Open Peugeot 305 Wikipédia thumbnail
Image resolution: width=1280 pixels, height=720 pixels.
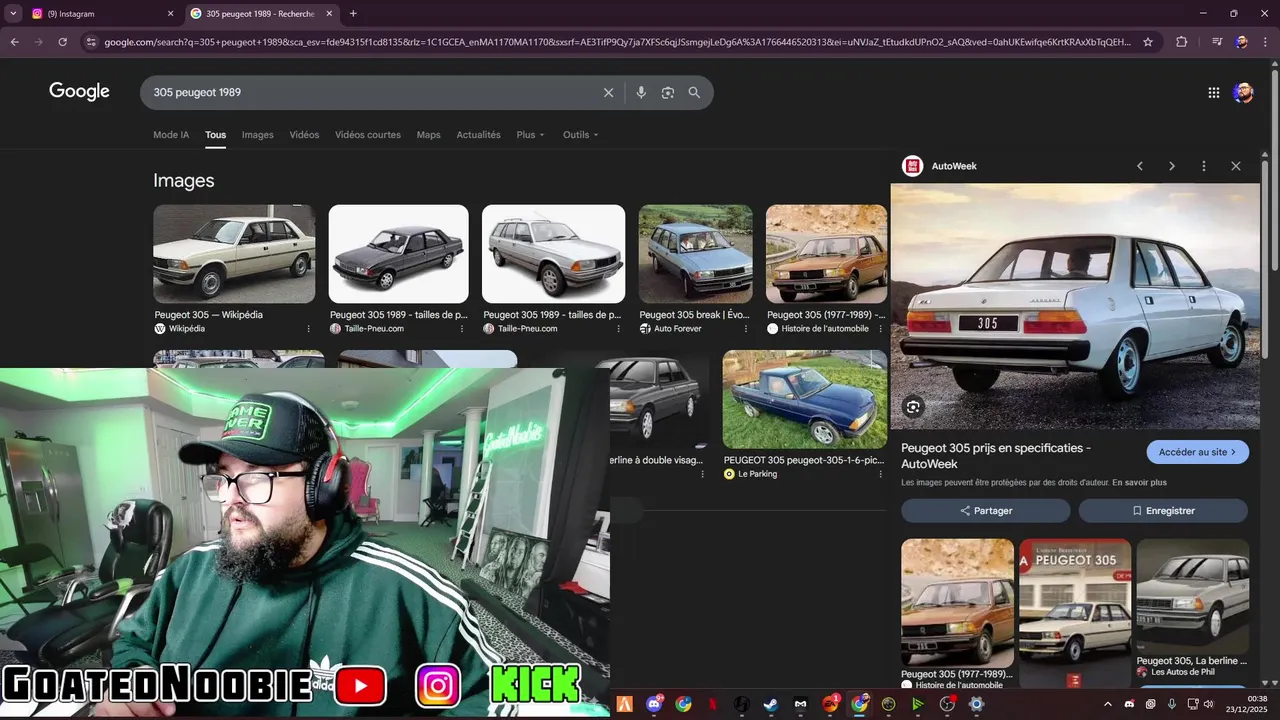coord(234,254)
